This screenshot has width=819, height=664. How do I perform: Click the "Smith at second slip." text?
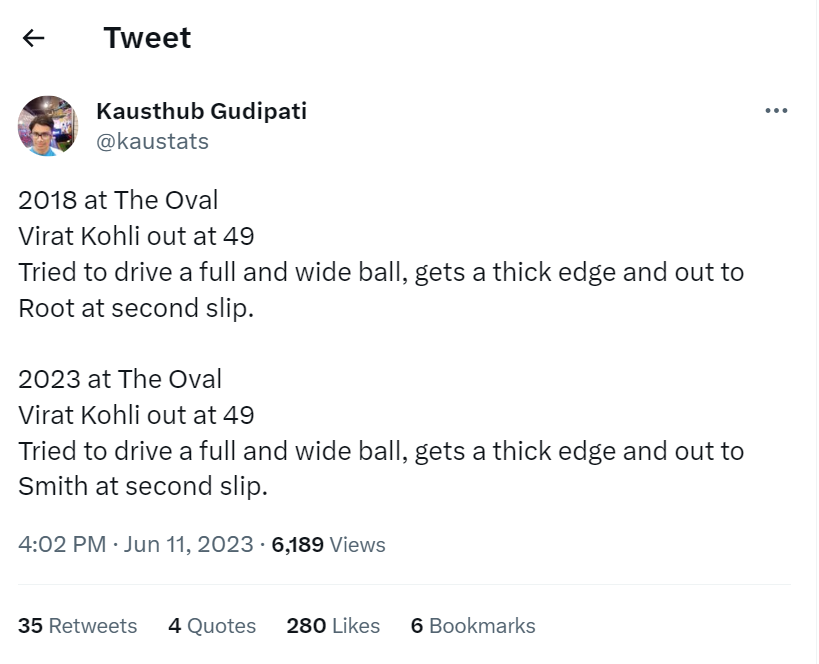143,487
